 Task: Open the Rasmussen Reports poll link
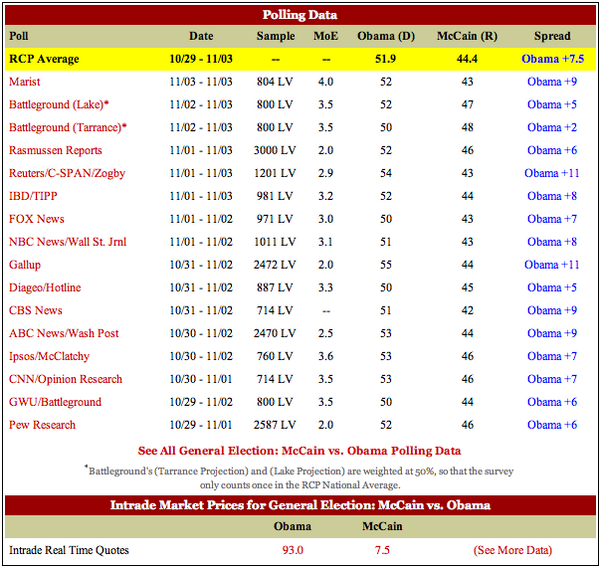55,150
